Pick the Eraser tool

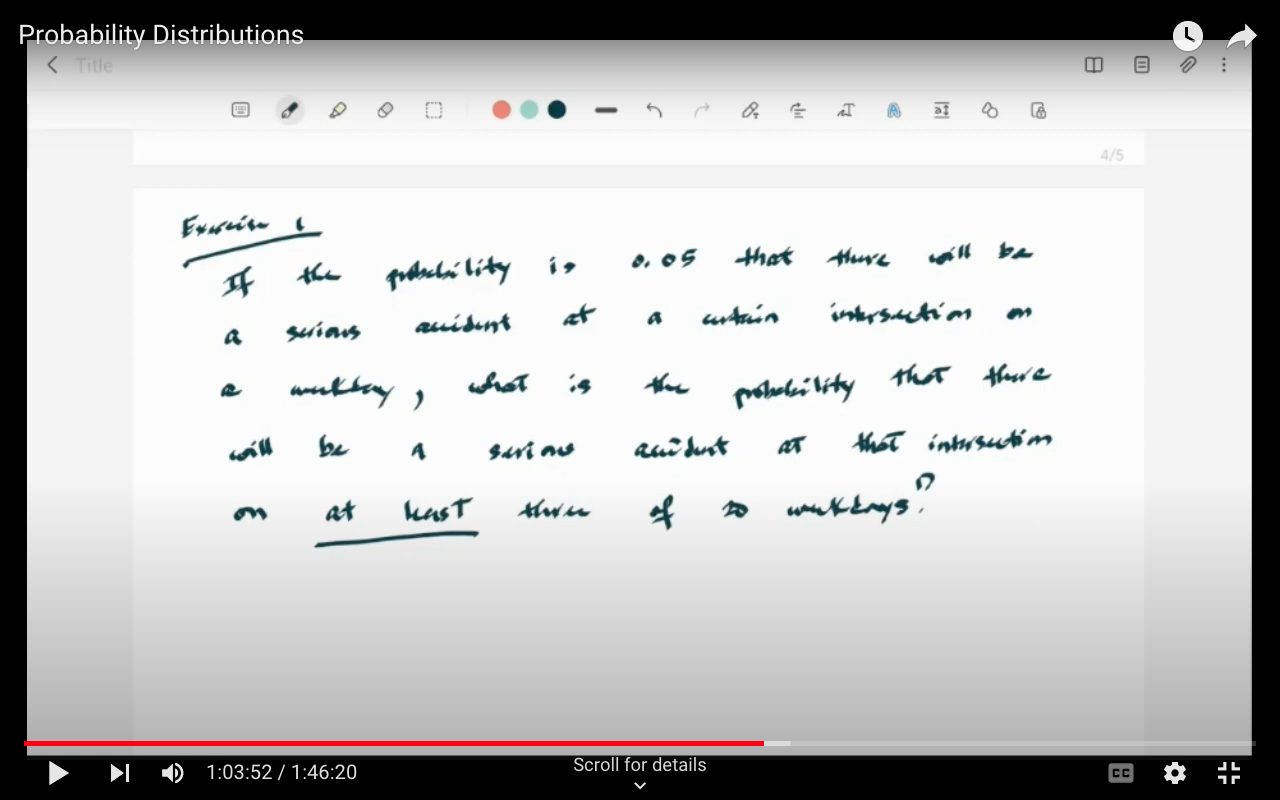[x=386, y=110]
